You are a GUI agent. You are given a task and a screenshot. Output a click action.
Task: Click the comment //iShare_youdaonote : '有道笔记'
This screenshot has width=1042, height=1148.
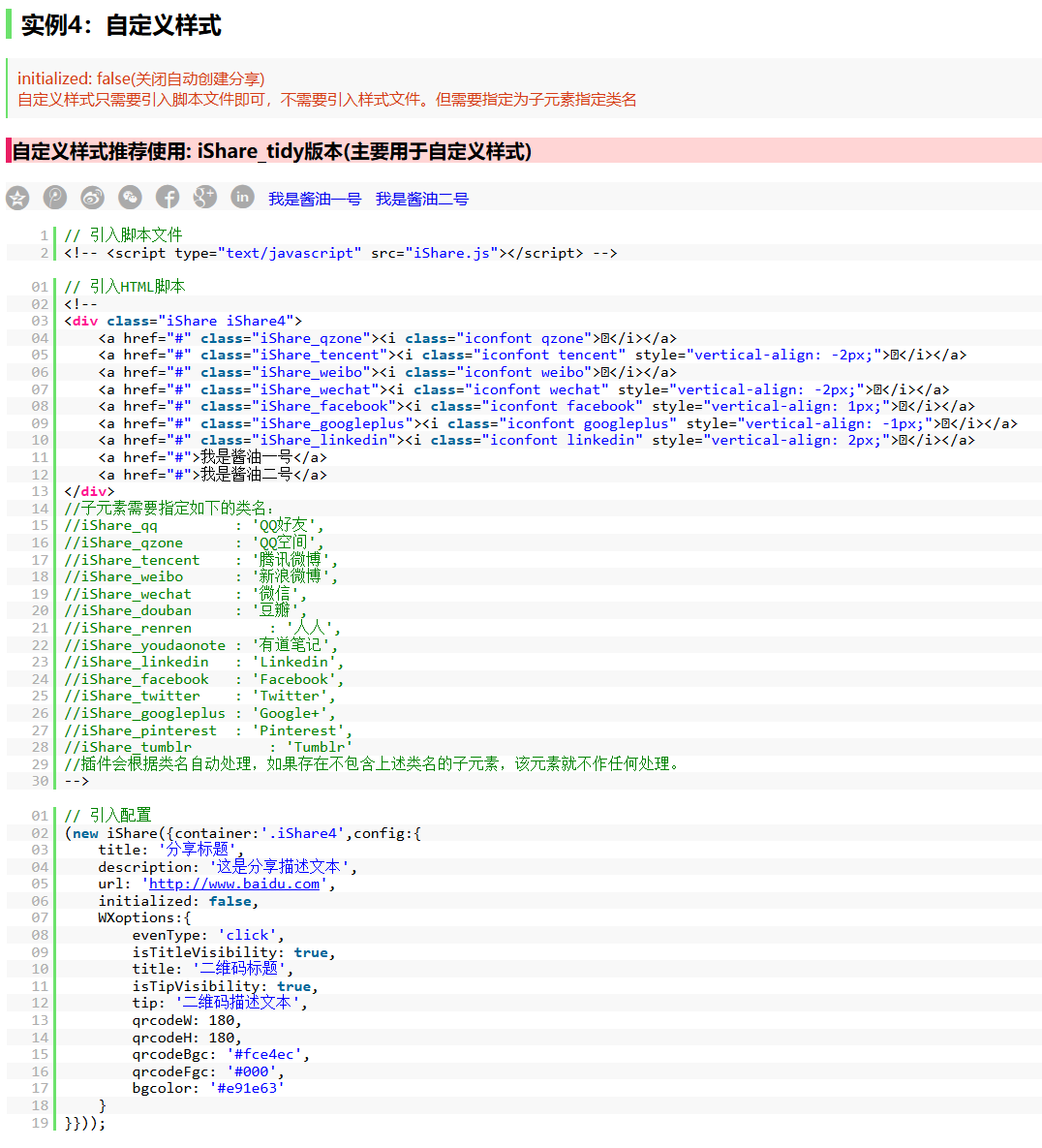click(201, 645)
